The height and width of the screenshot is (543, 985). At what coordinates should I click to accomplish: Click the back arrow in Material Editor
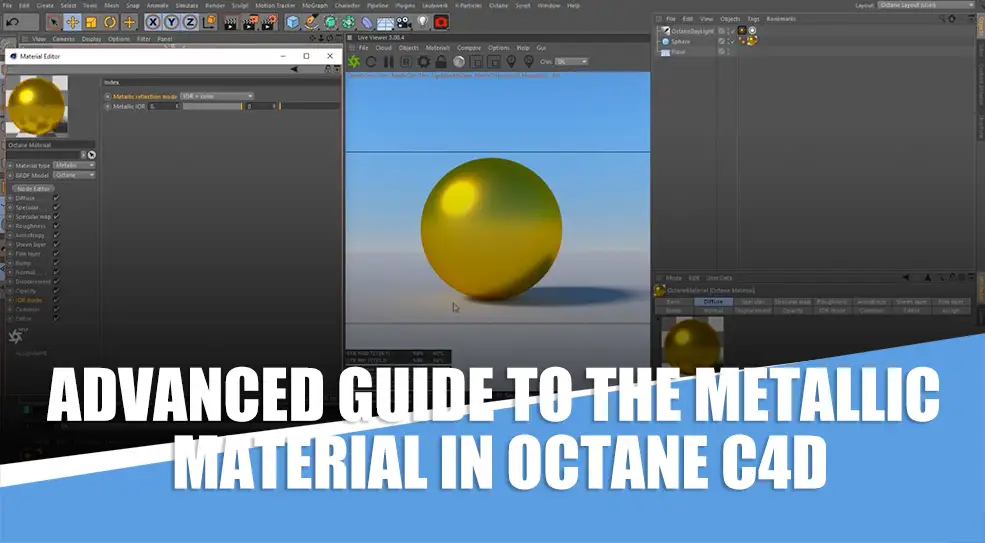pyautogui.click(x=293, y=69)
